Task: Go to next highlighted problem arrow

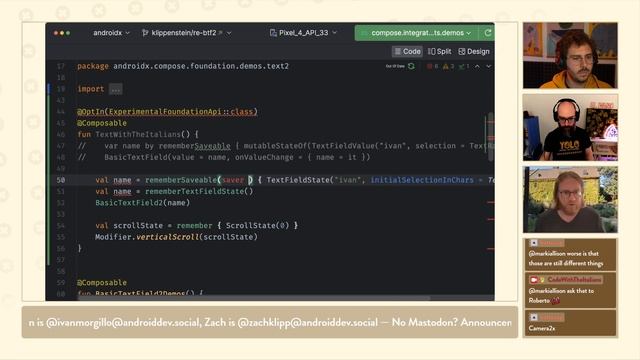Action: click(488, 66)
